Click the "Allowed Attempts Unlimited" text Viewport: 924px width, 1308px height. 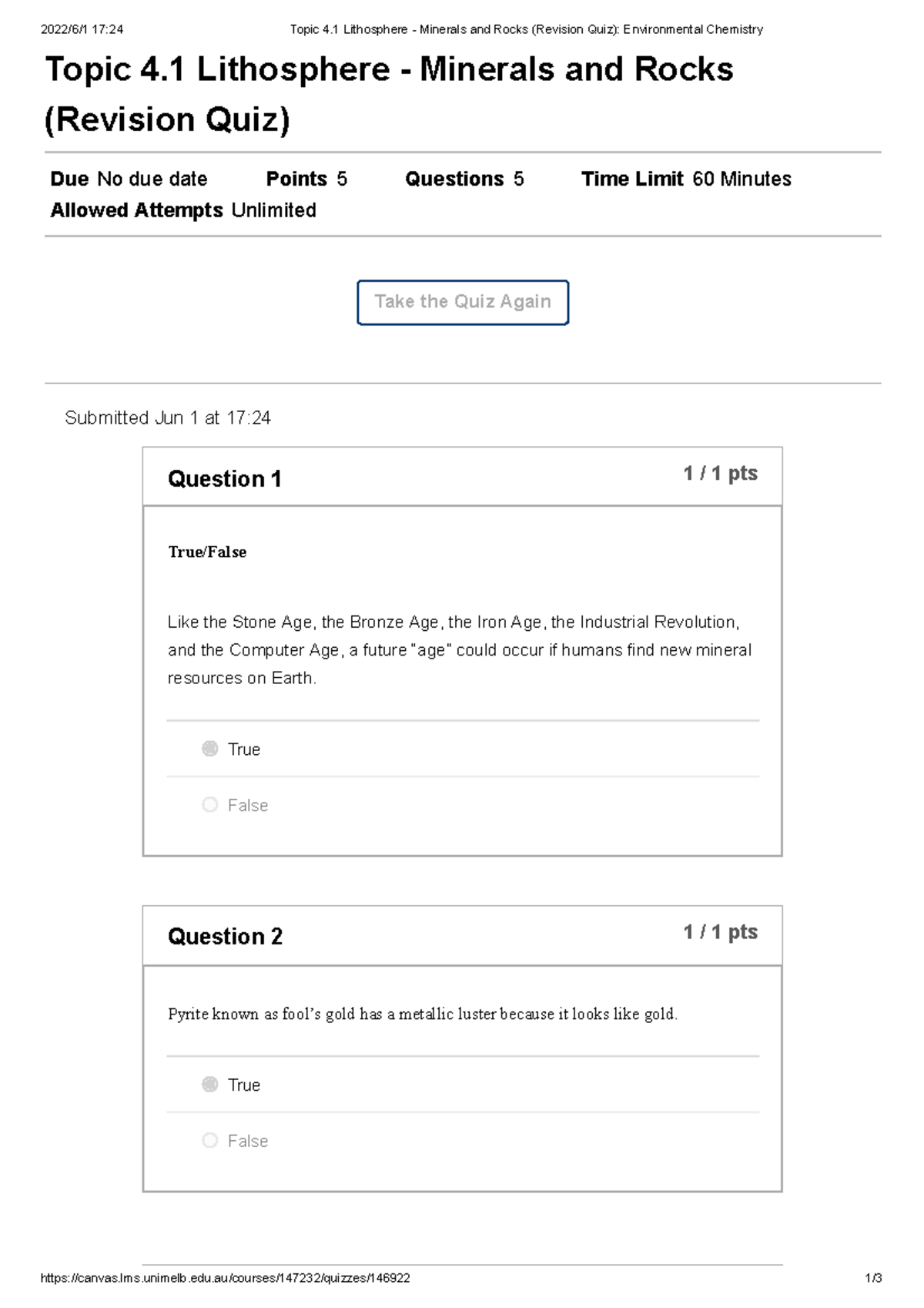point(183,210)
